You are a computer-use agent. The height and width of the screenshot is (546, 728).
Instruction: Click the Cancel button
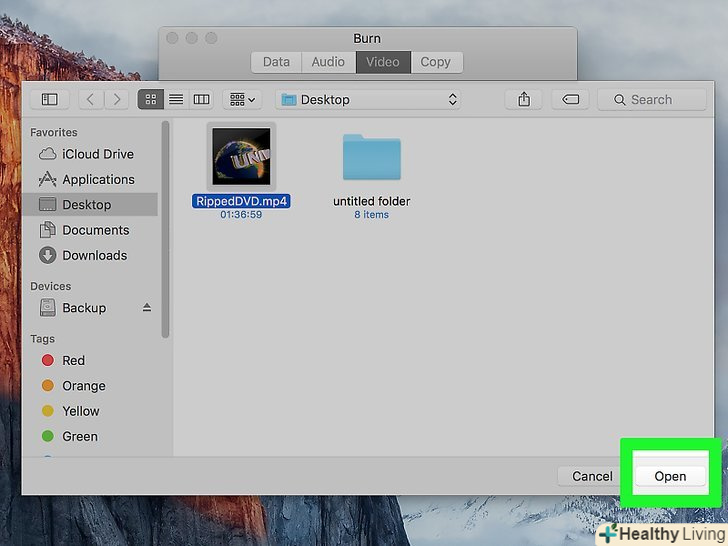pos(592,476)
